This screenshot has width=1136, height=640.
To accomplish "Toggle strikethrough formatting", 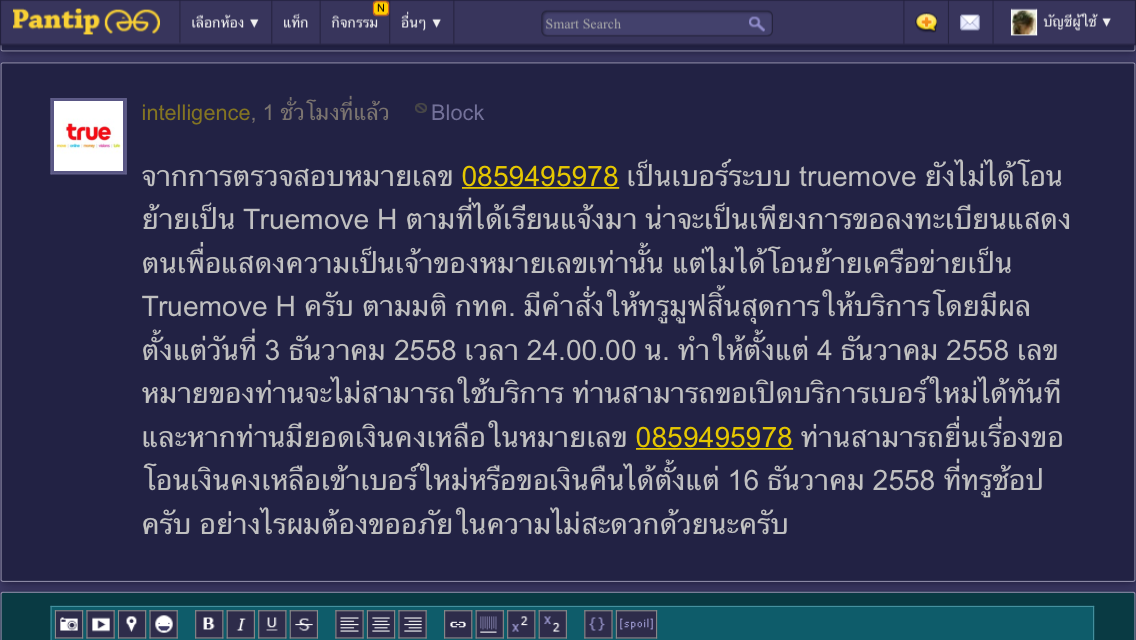I will (x=304, y=624).
